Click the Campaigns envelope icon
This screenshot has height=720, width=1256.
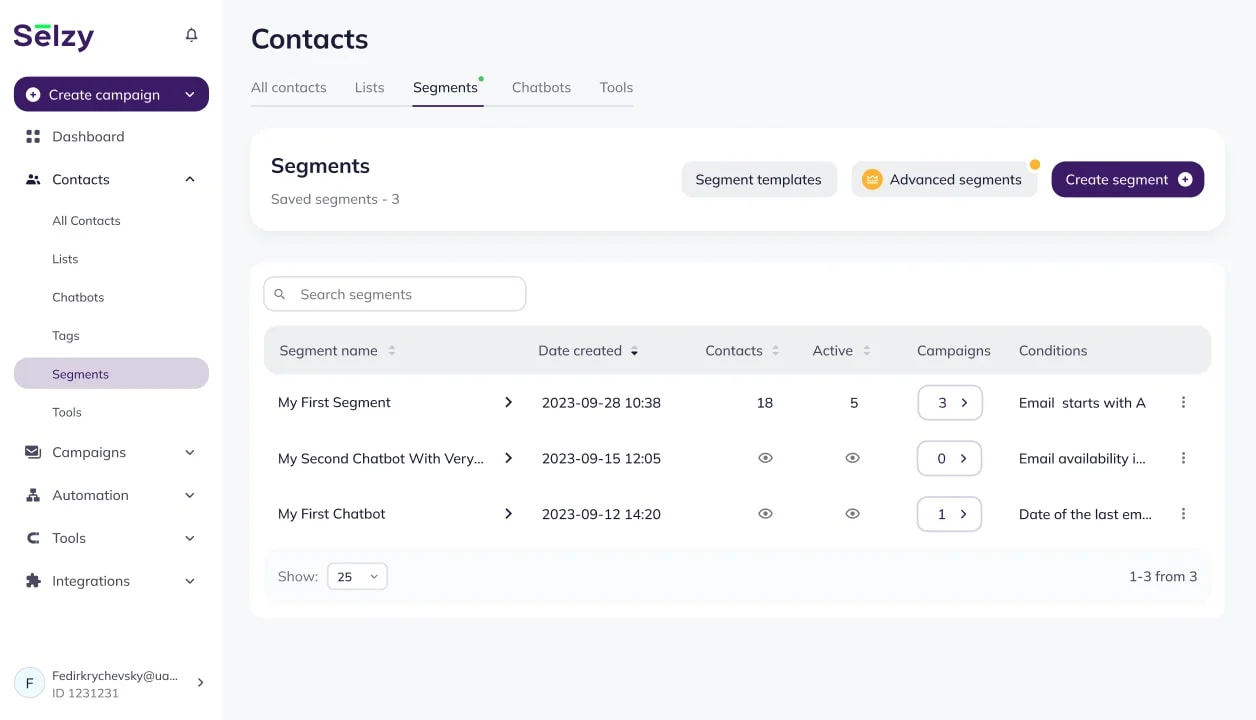pyautogui.click(x=33, y=452)
